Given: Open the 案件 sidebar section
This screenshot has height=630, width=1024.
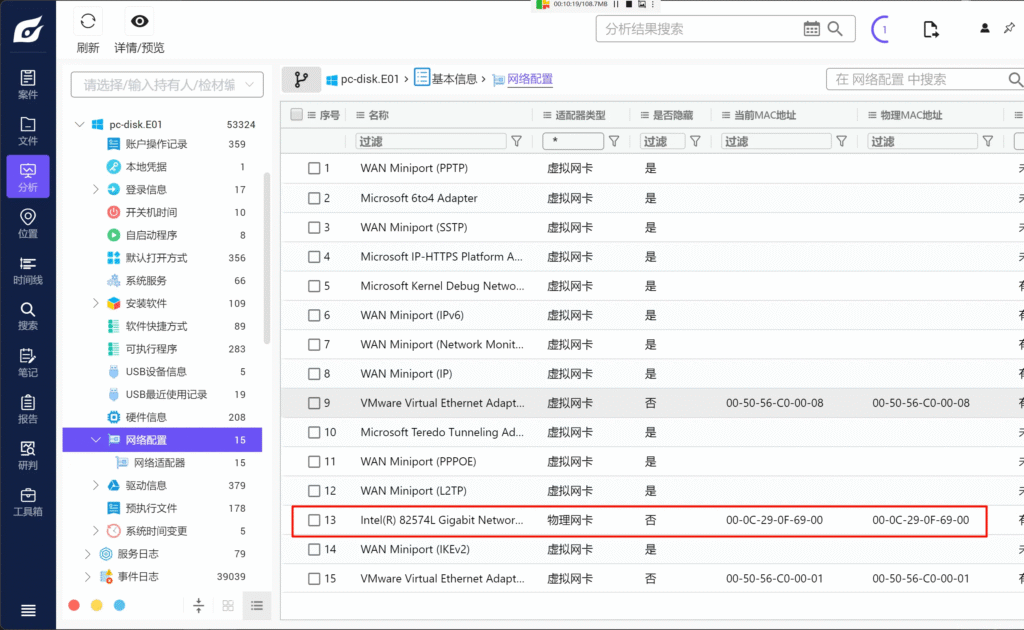Looking at the screenshot, I should 27,85.
